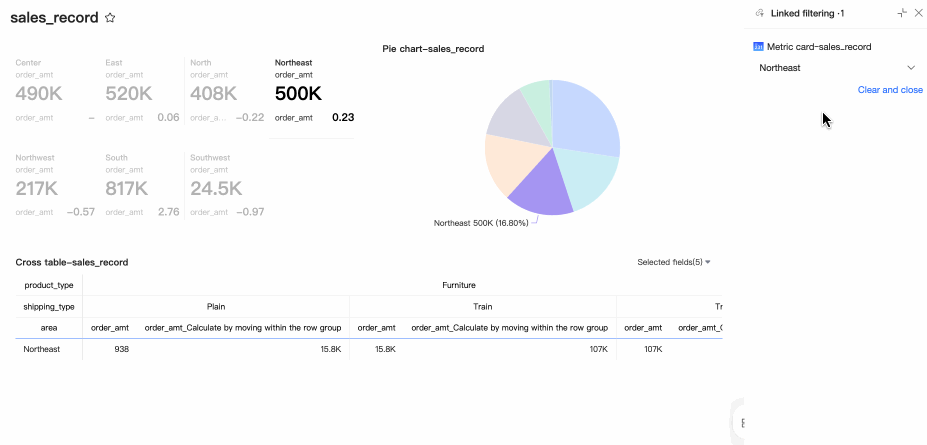Close the Linked filtering panel

(x=918, y=13)
